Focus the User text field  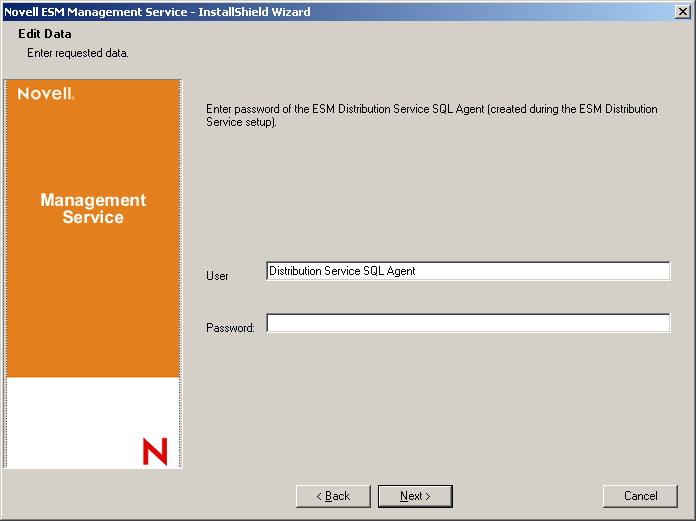[x=468, y=271]
